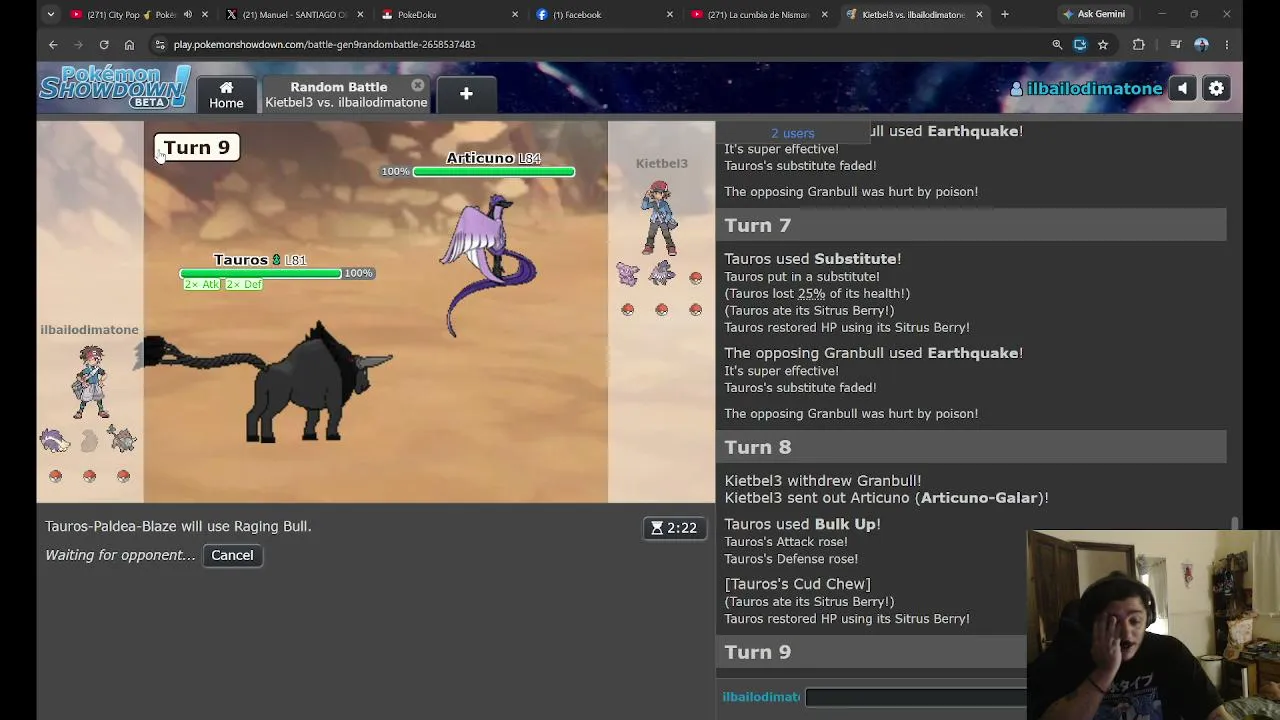
Task: Click the battle log scrollbar
Action: click(x=1235, y=523)
